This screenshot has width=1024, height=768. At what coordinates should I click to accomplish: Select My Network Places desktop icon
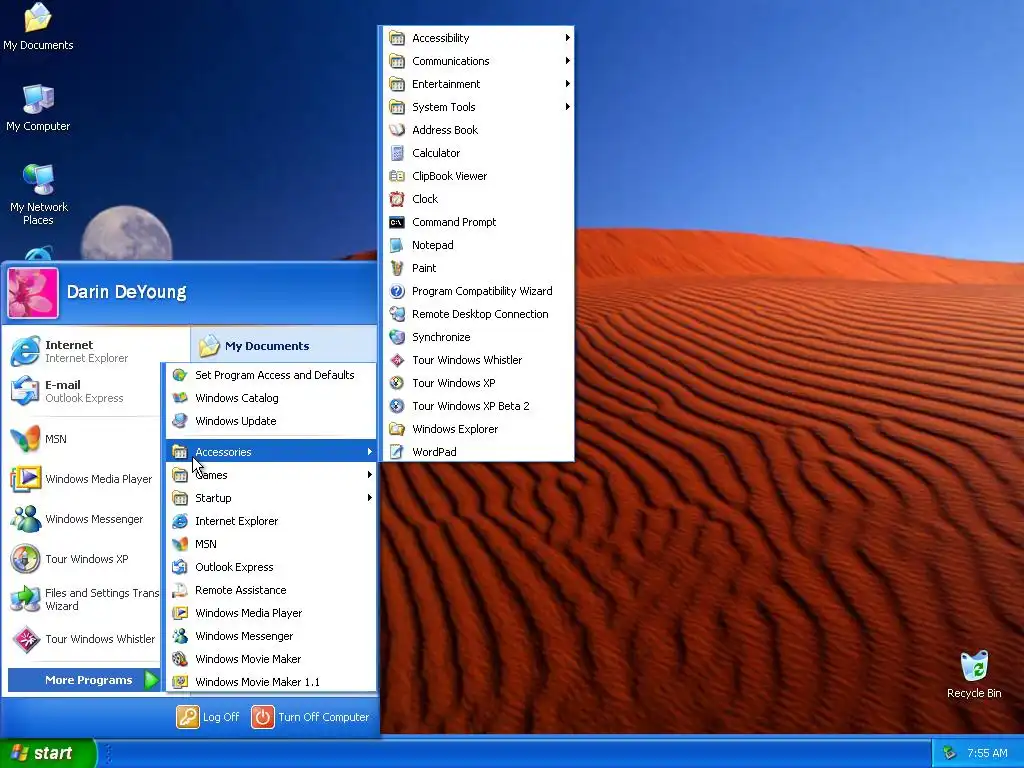pyautogui.click(x=39, y=195)
